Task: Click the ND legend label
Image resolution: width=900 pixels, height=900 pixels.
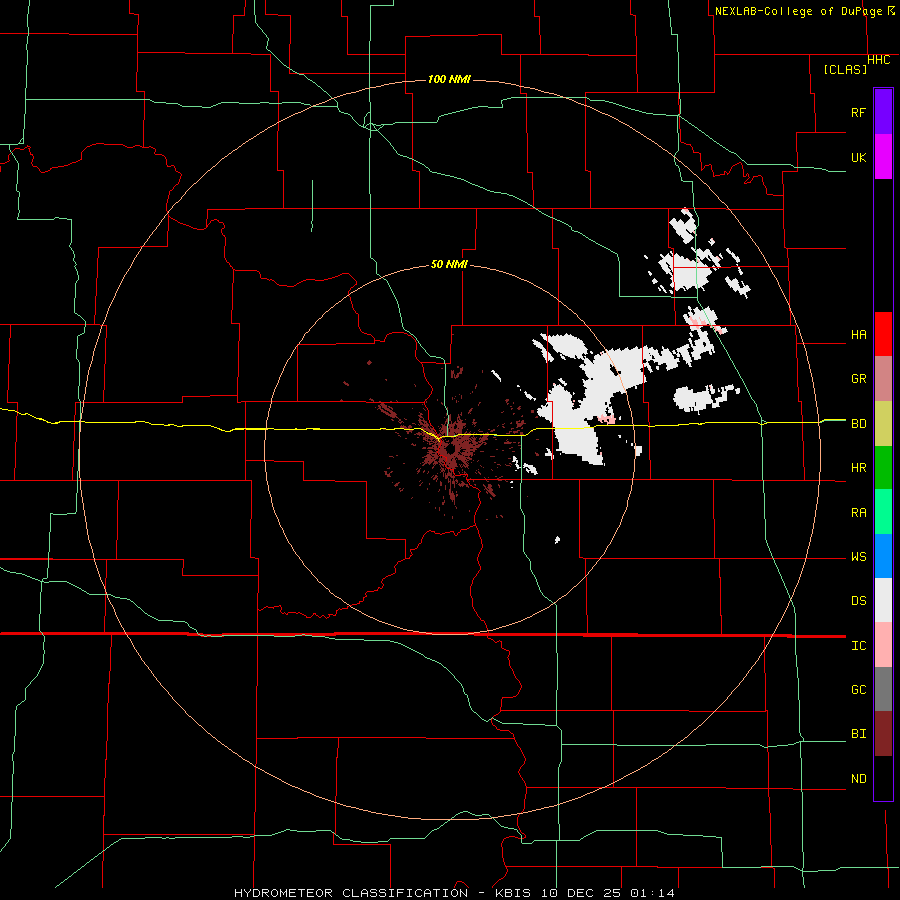Action: pos(858,779)
